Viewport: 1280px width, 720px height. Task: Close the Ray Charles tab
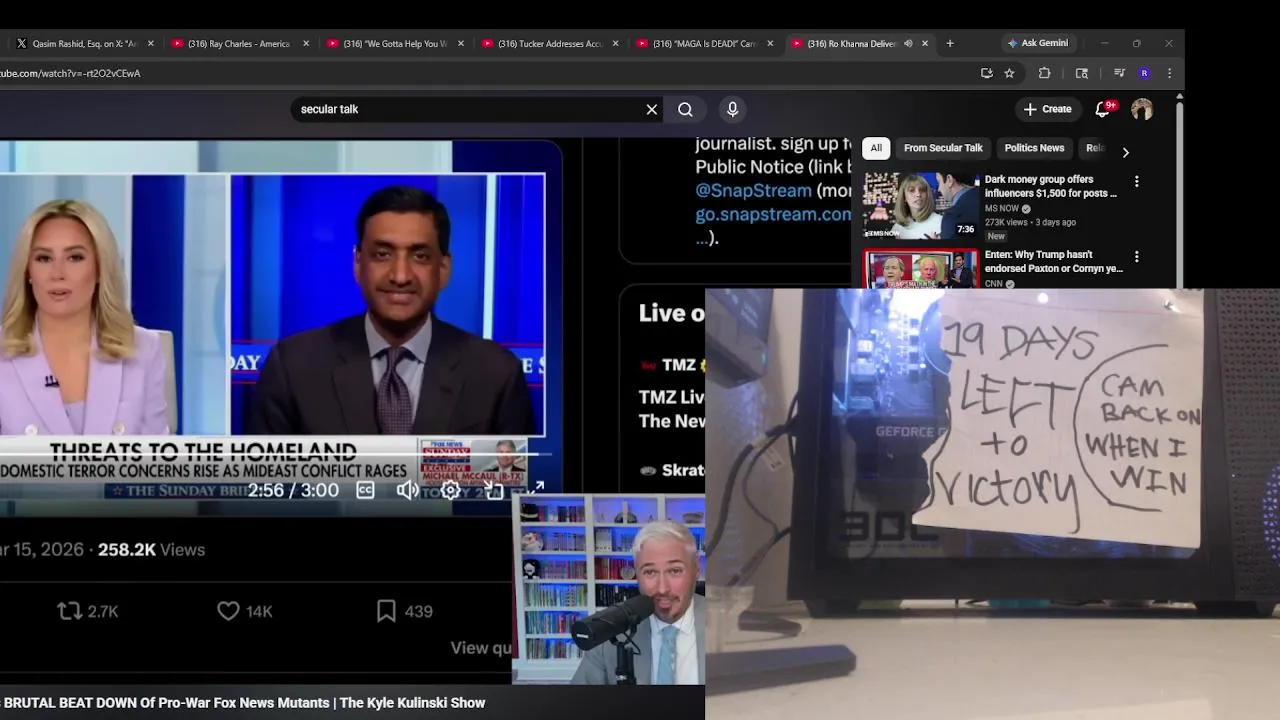tap(306, 44)
